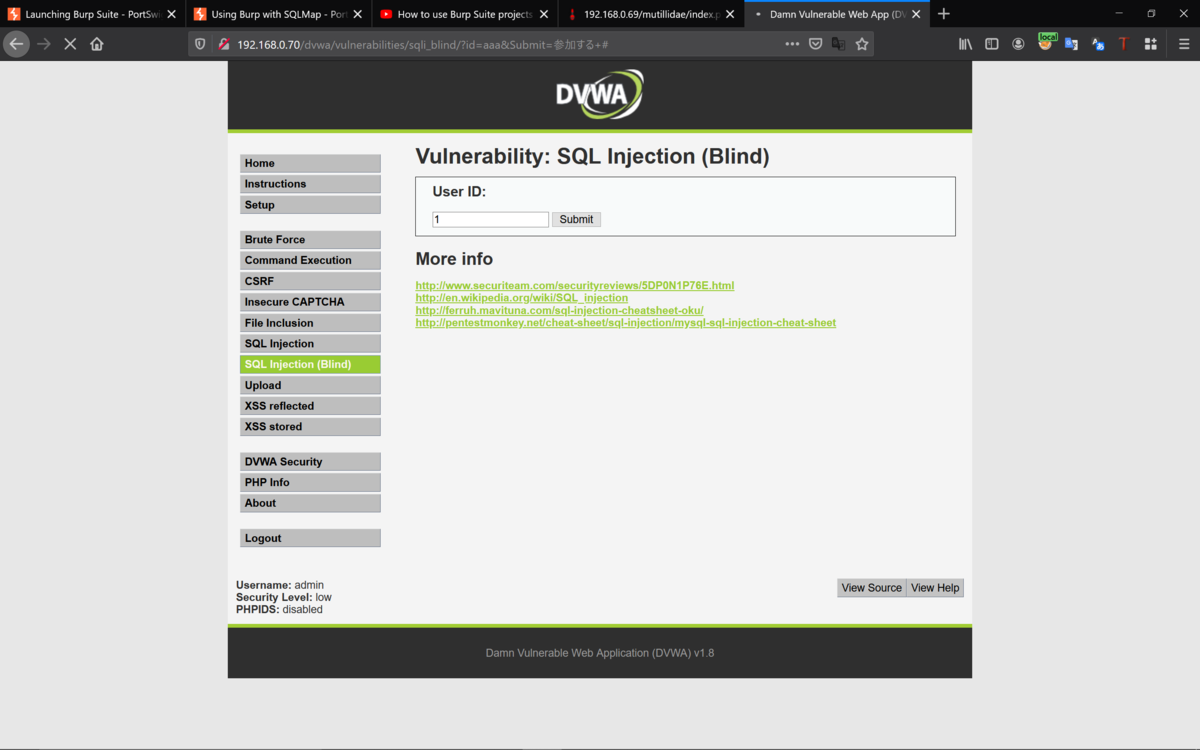Screen dimensions: 1200x750
Task: Close the Damn Vulnerable Web App tab
Action: [916, 14]
